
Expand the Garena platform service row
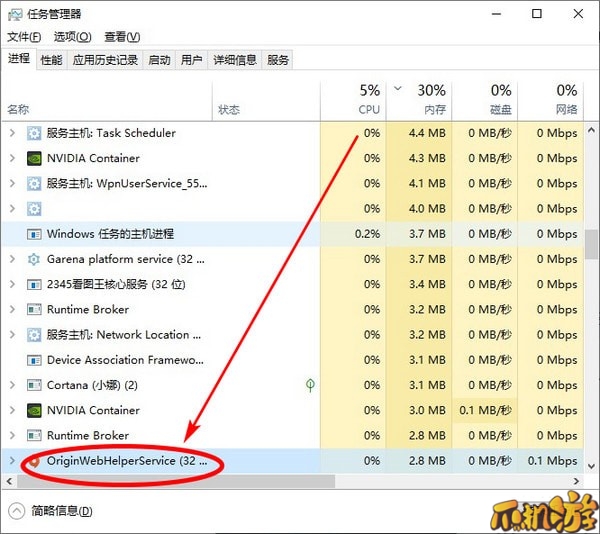12,259
